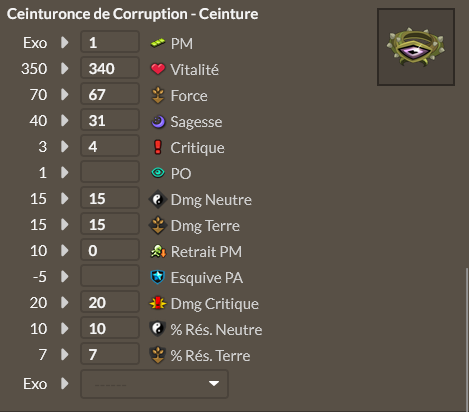Screen dimensions: 469x412
Task: Focus the Retrait PM field showing 0
Action: click(110, 251)
